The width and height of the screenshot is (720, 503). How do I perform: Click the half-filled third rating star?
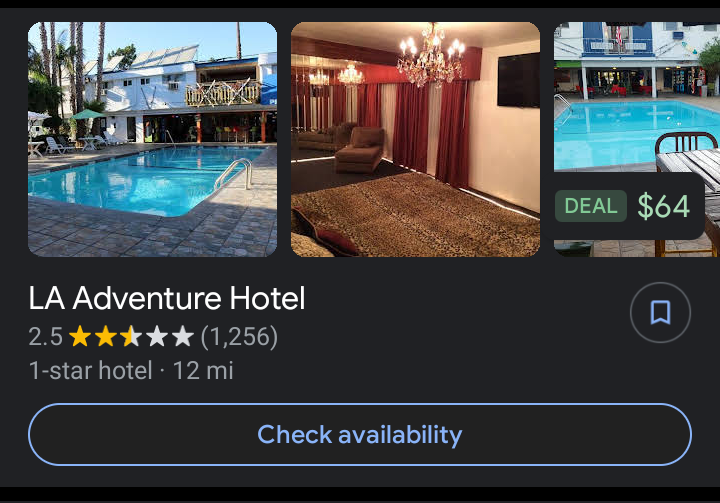(131, 336)
